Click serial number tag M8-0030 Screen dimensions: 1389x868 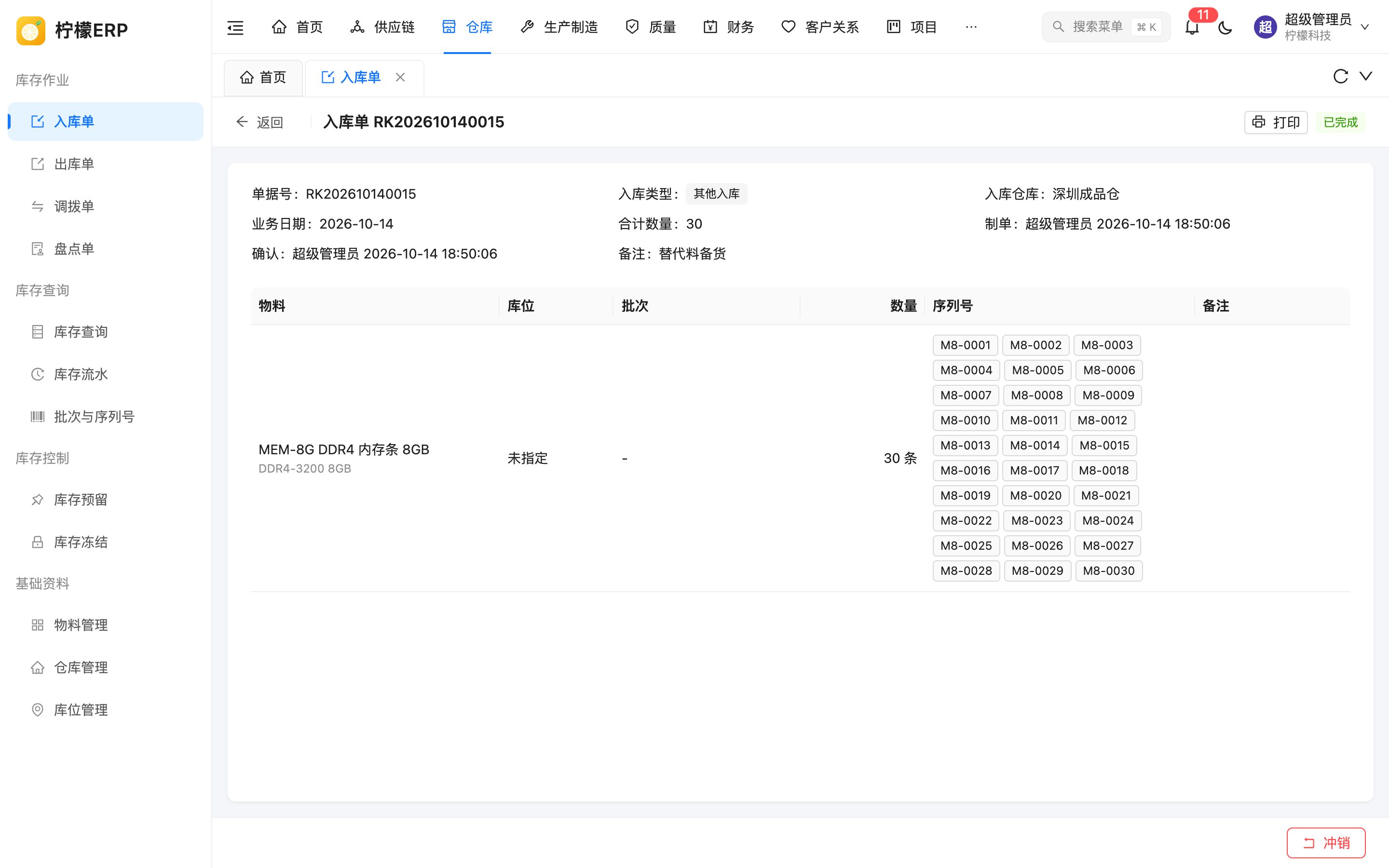pyautogui.click(x=1108, y=570)
